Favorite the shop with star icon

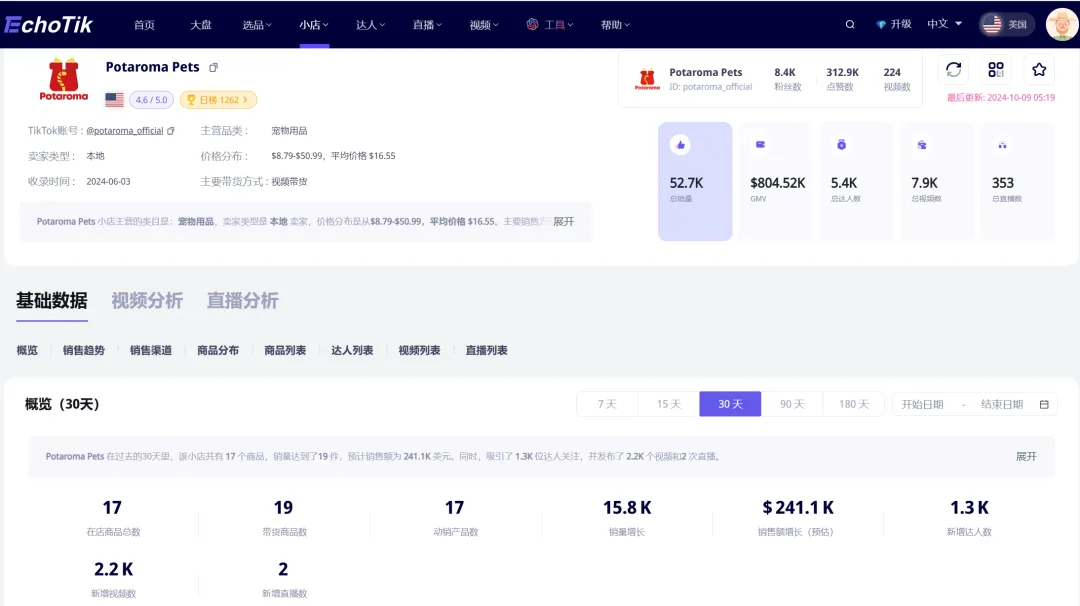click(1039, 69)
